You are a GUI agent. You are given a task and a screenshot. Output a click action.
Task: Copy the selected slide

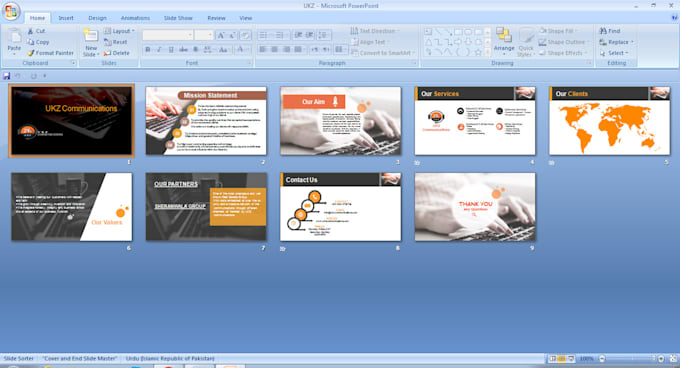38,42
